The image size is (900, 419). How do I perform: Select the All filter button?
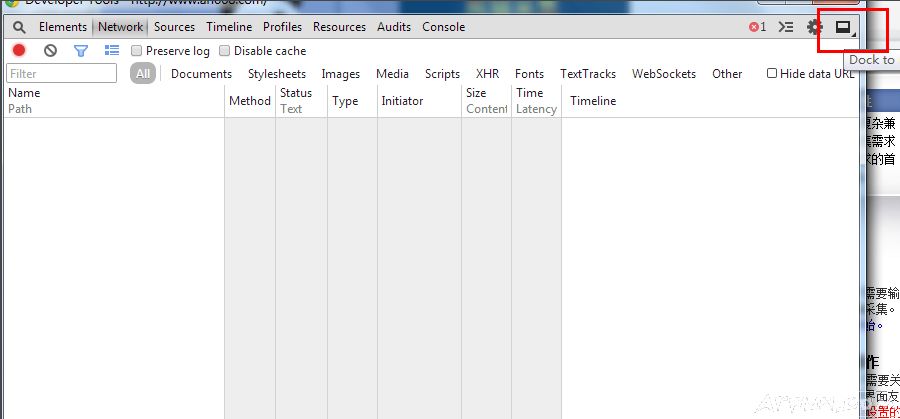point(143,74)
